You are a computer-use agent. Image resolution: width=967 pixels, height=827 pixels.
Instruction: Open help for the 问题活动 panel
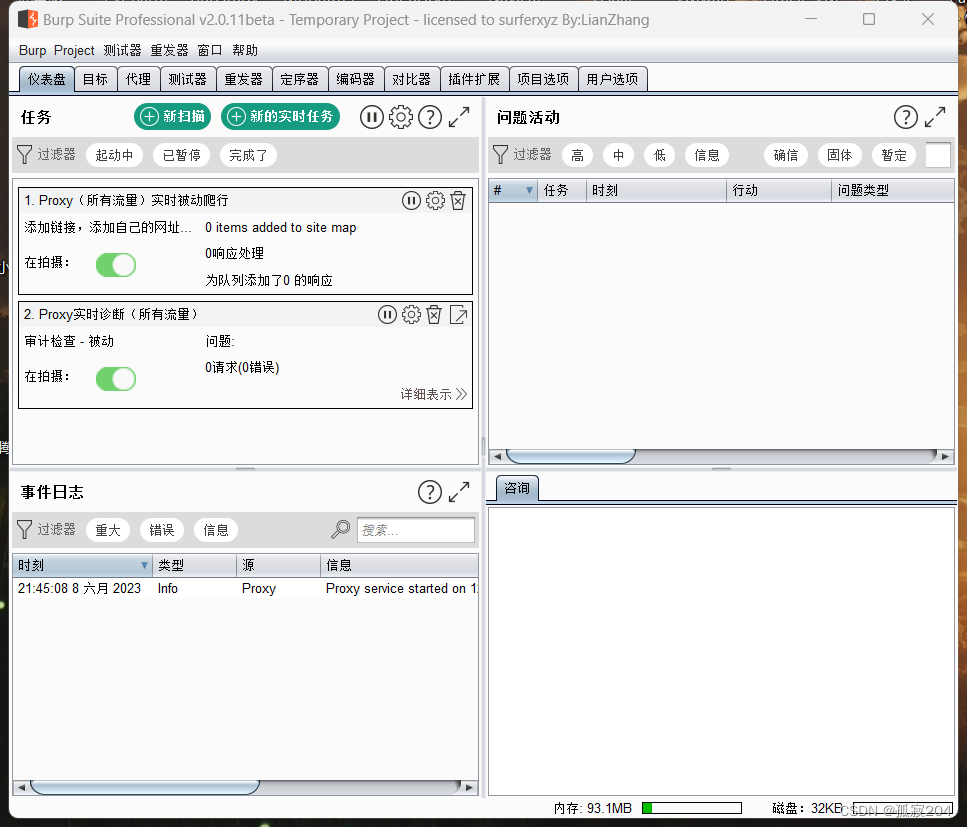pyautogui.click(x=905, y=116)
